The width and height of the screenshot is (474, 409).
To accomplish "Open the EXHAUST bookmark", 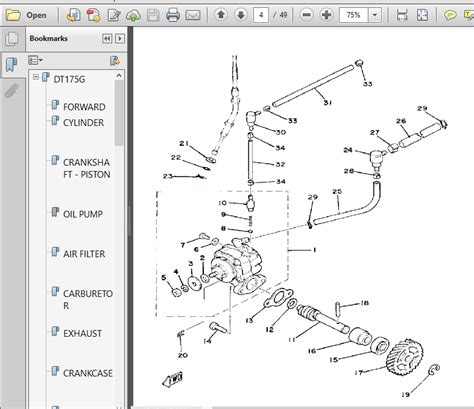I will click(82, 333).
